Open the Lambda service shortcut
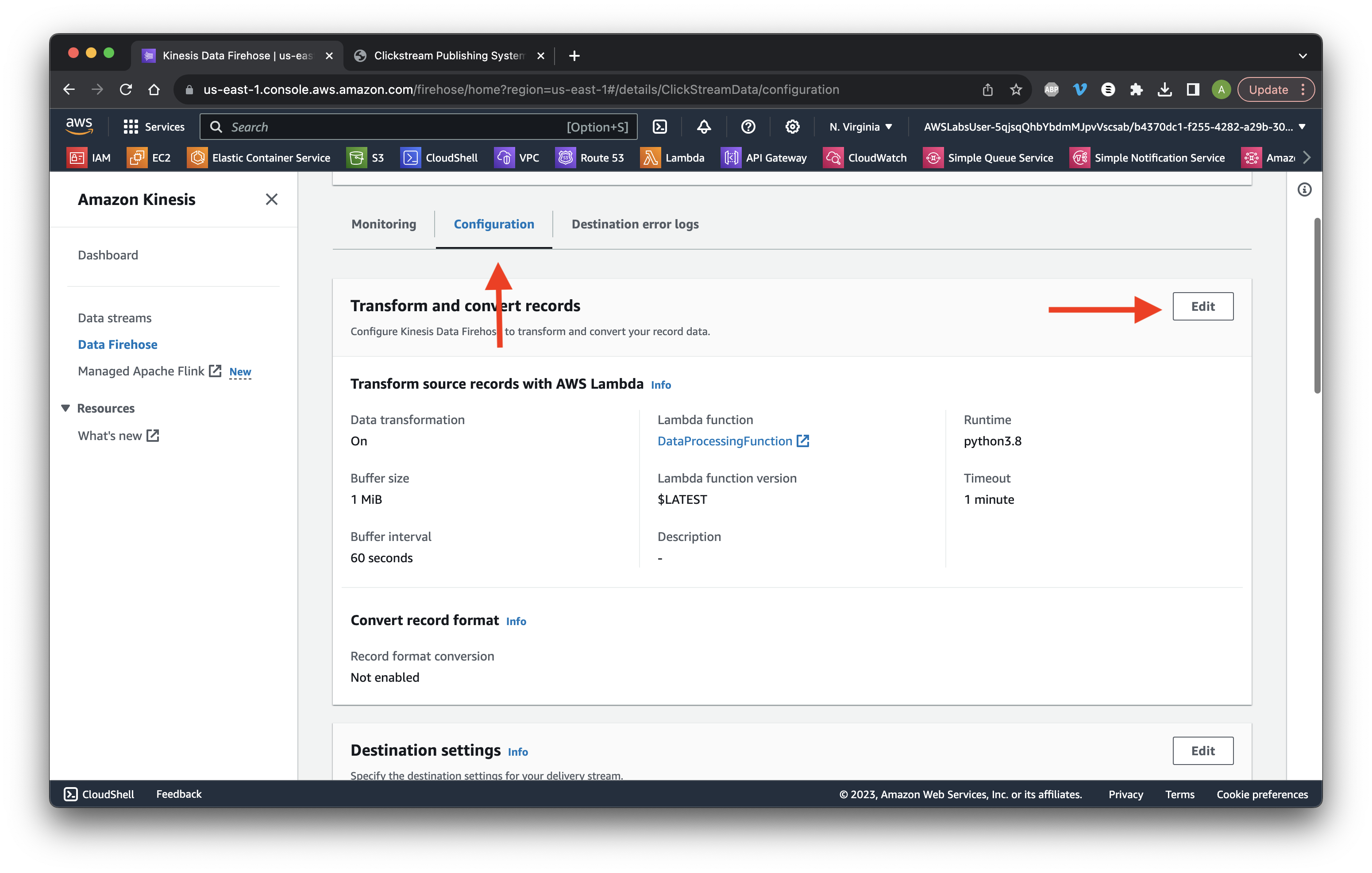Viewport: 1372px width, 873px height. point(673,158)
